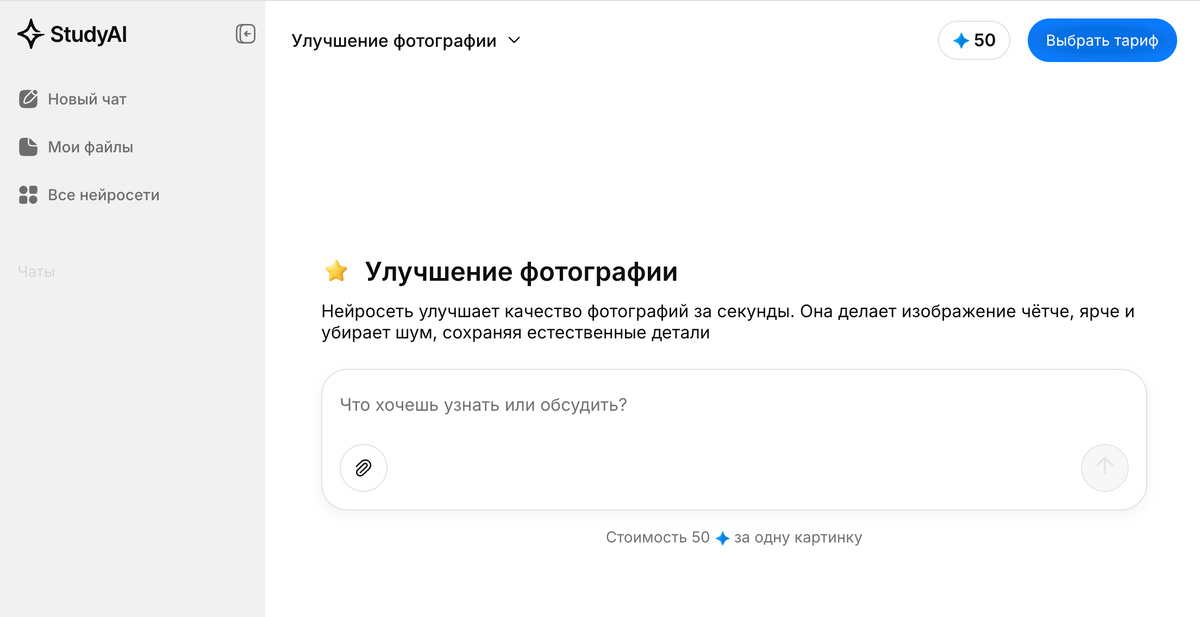Open Мои файлы via the file icon
Image resolution: width=1200 pixels, height=617 pixels.
pyautogui.click(x=28, y=146)
